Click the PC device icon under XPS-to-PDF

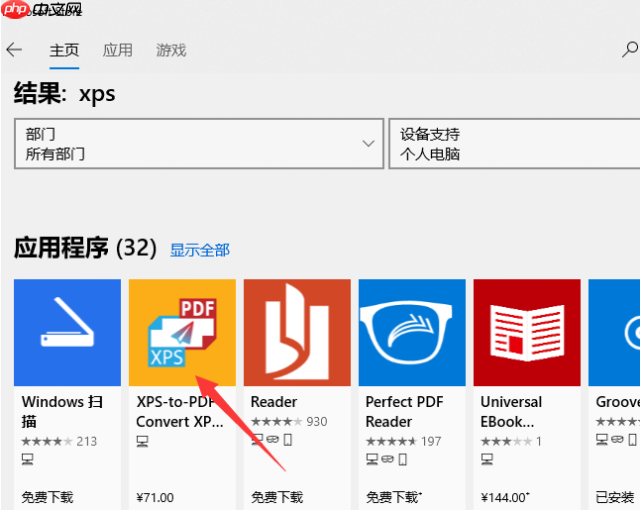[x=142, y=441]
